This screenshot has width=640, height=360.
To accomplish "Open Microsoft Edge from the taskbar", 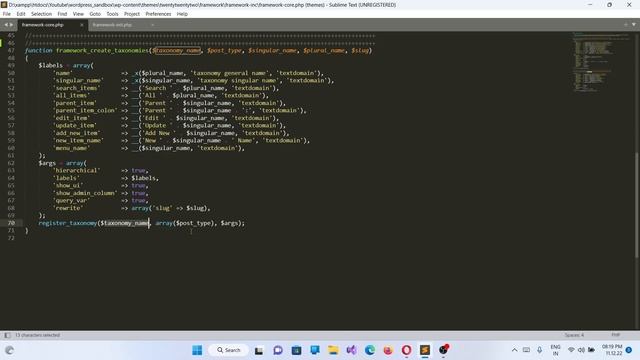I will coord(370,350).
